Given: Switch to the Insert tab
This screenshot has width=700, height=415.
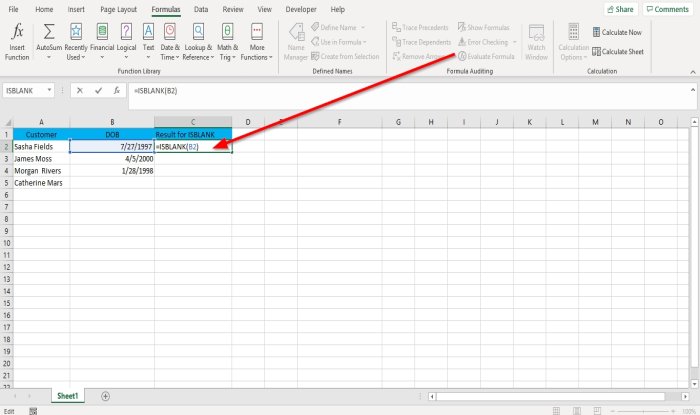Looking at the screenshot, I should pyautogui.click(x=76, y=9).
